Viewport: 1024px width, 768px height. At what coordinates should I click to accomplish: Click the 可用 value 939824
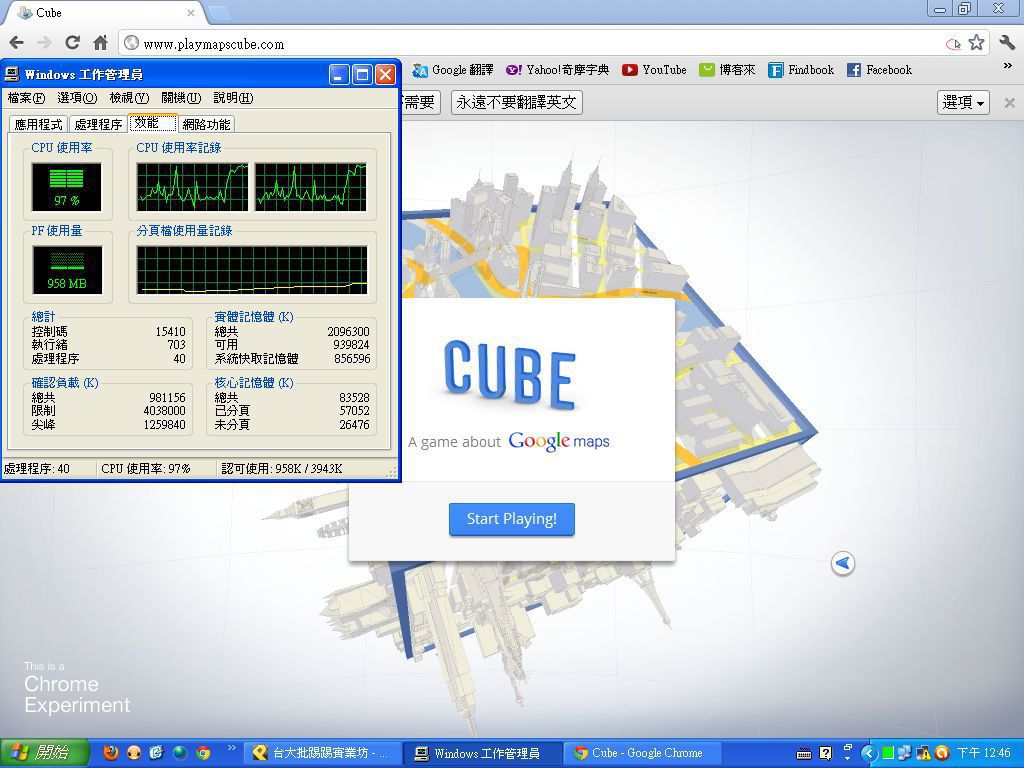(351, 345)
